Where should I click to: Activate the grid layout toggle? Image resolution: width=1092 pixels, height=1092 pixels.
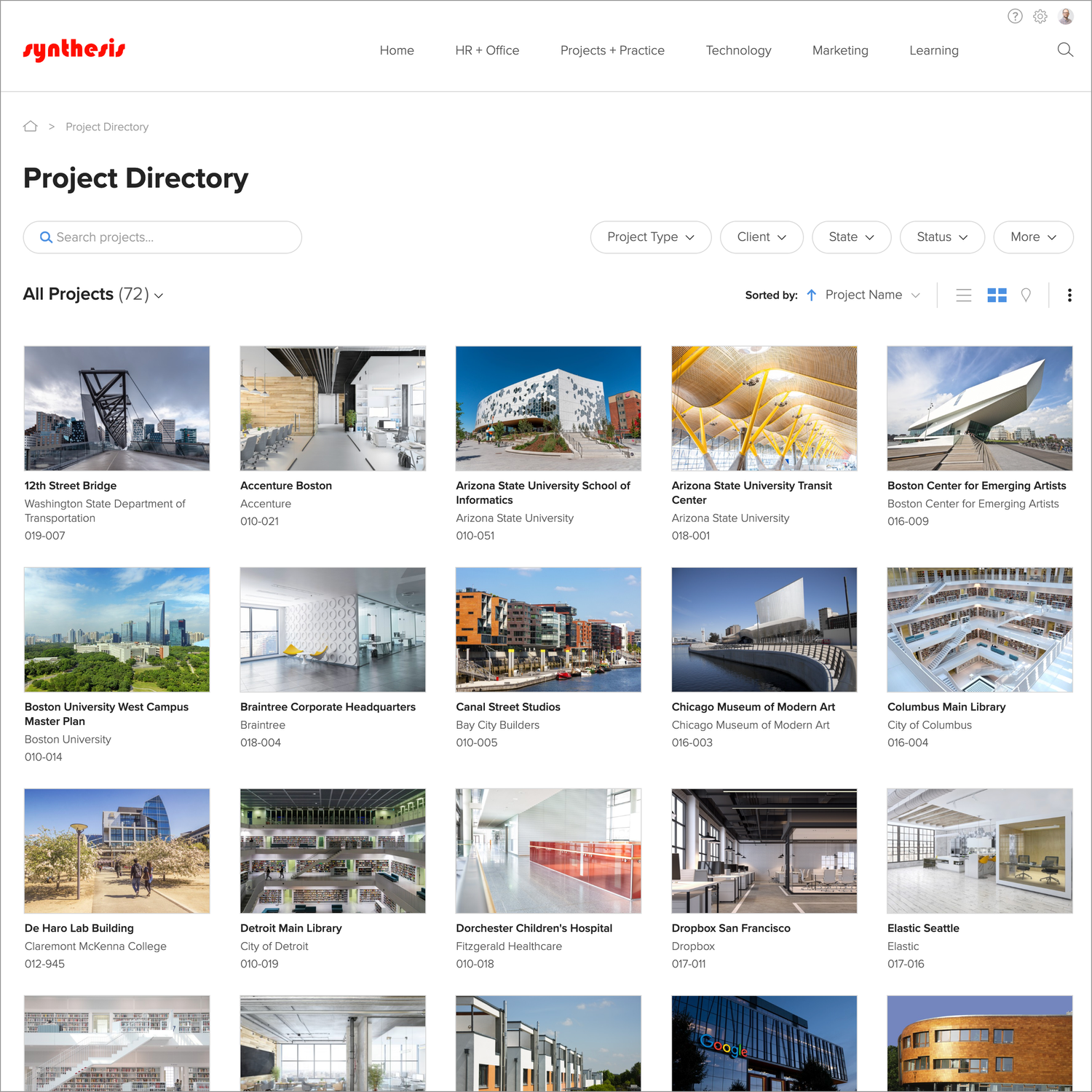pos(997,295)
